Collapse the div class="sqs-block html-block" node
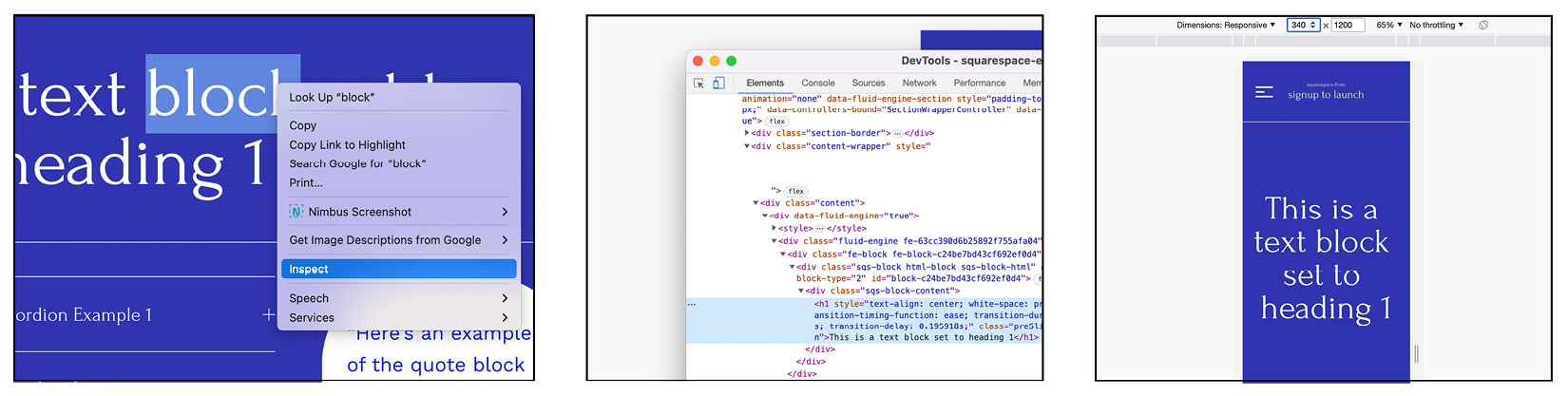 point(792,267)
